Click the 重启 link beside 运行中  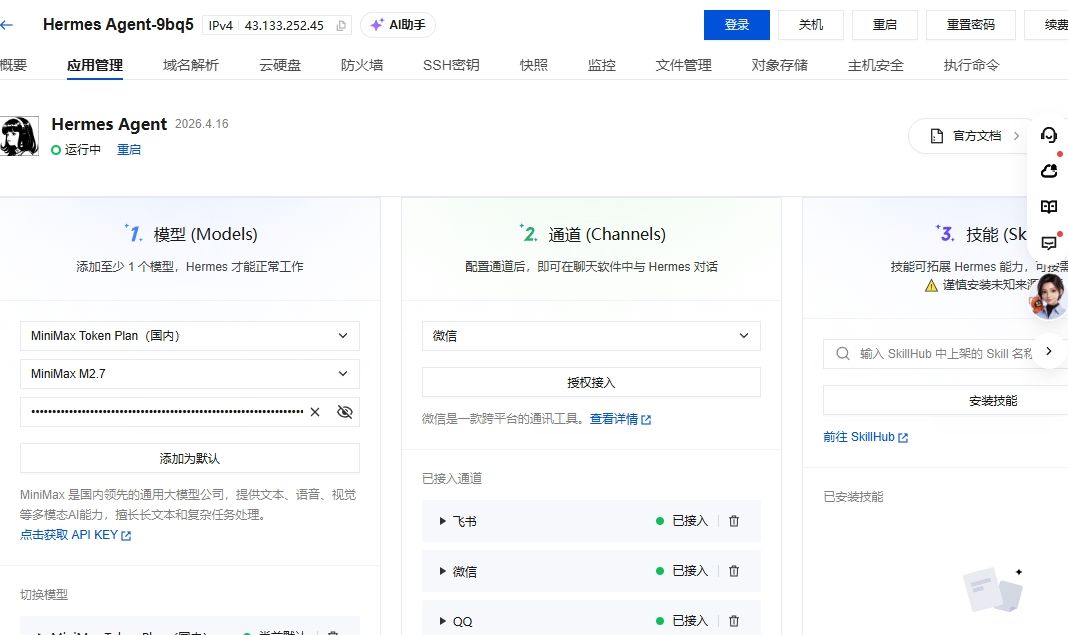129,149
